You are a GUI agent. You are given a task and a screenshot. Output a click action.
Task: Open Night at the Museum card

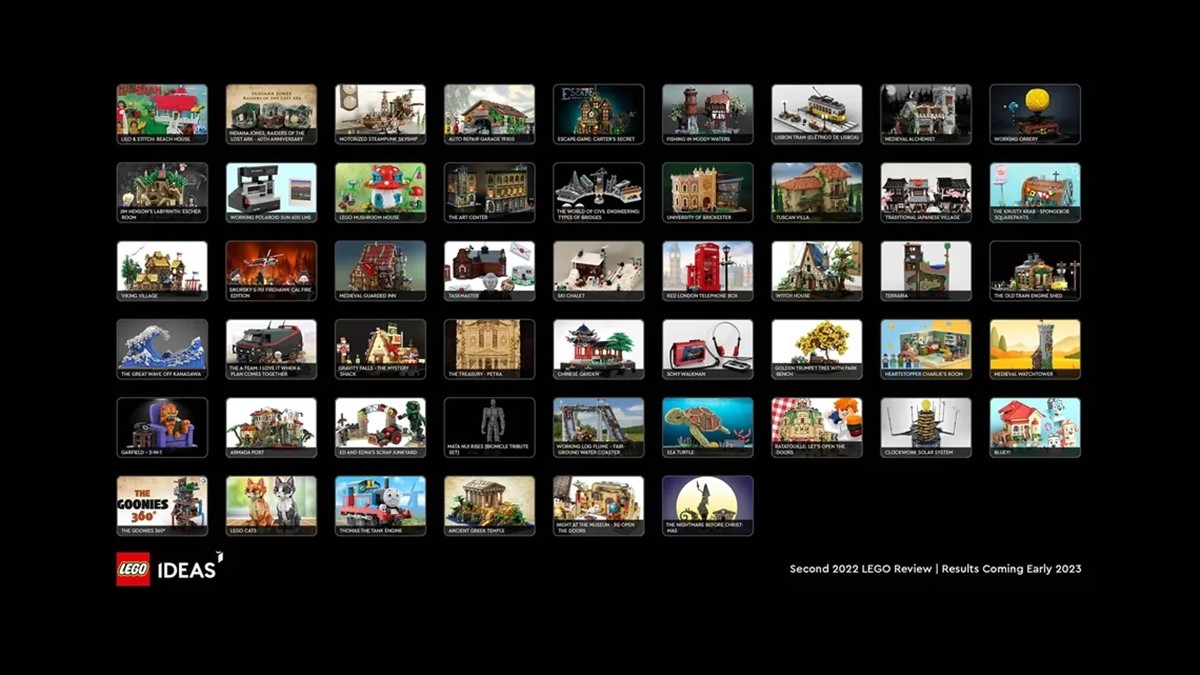pos(599,506)
